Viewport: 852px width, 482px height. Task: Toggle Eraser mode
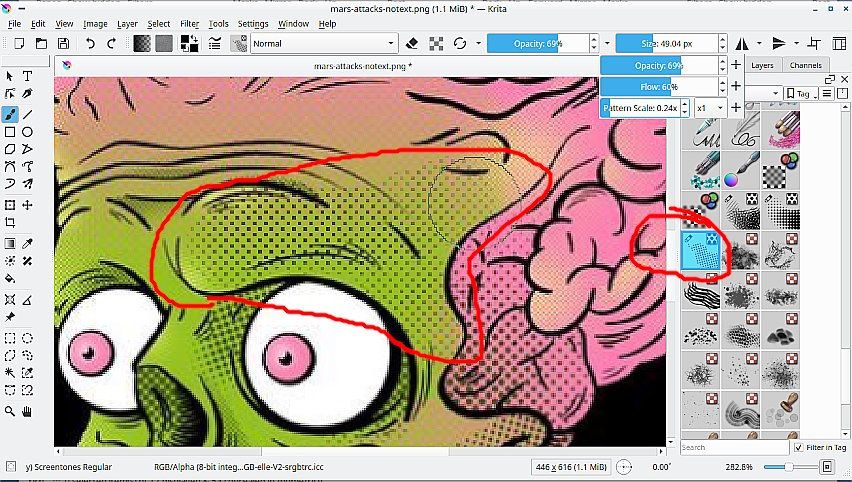pyautogui.click(x=412, y=43)
